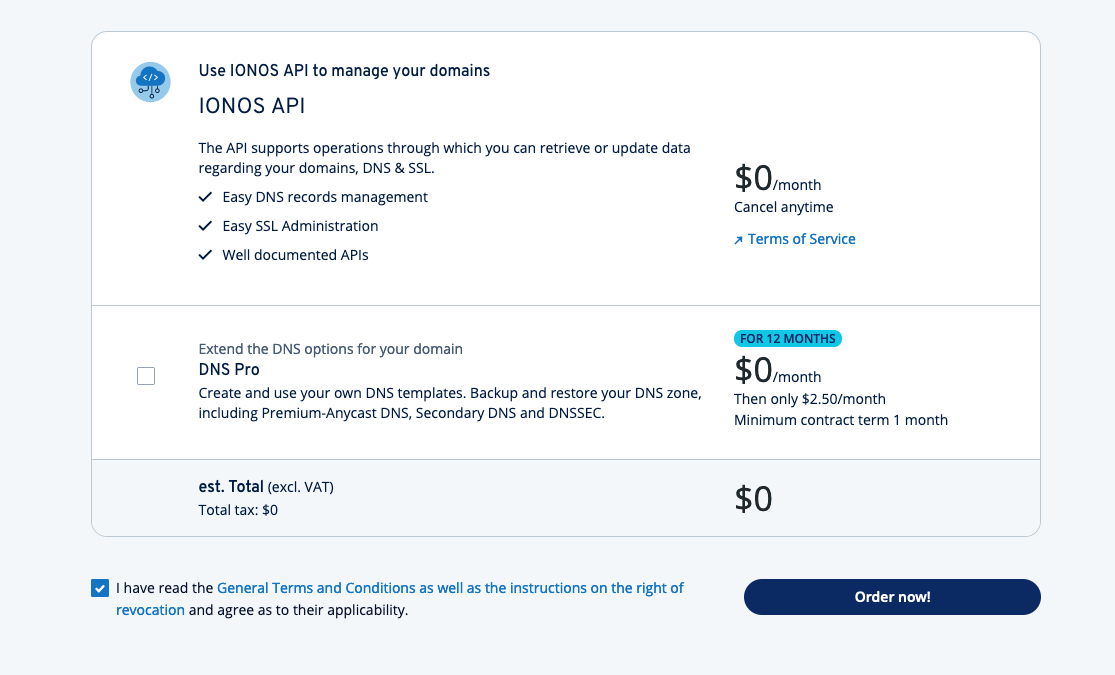Click the checkmark beside Well documented APIs
1115x675 pixels.
click(207, 255)
